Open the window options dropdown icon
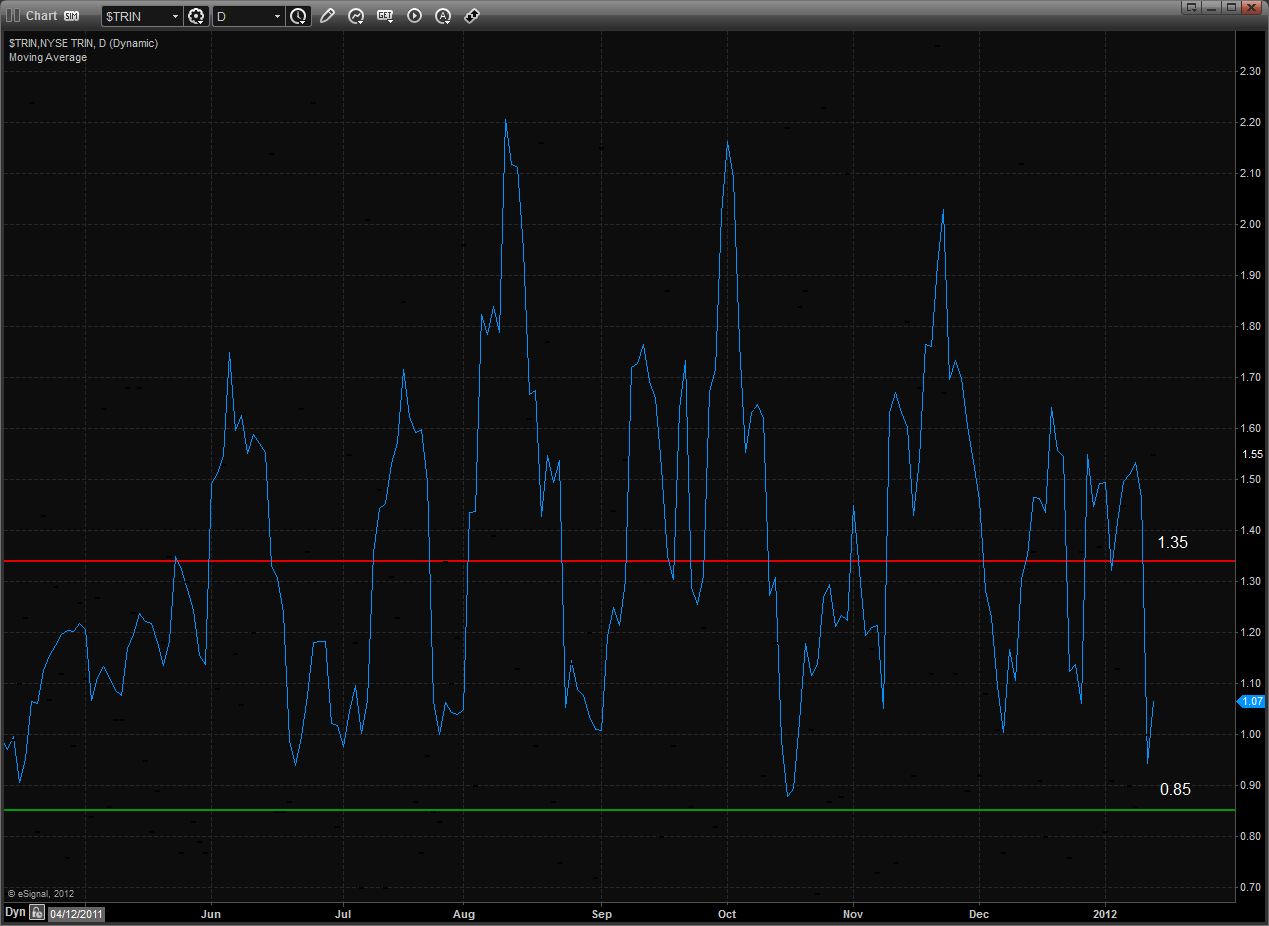 (1191, 8)
